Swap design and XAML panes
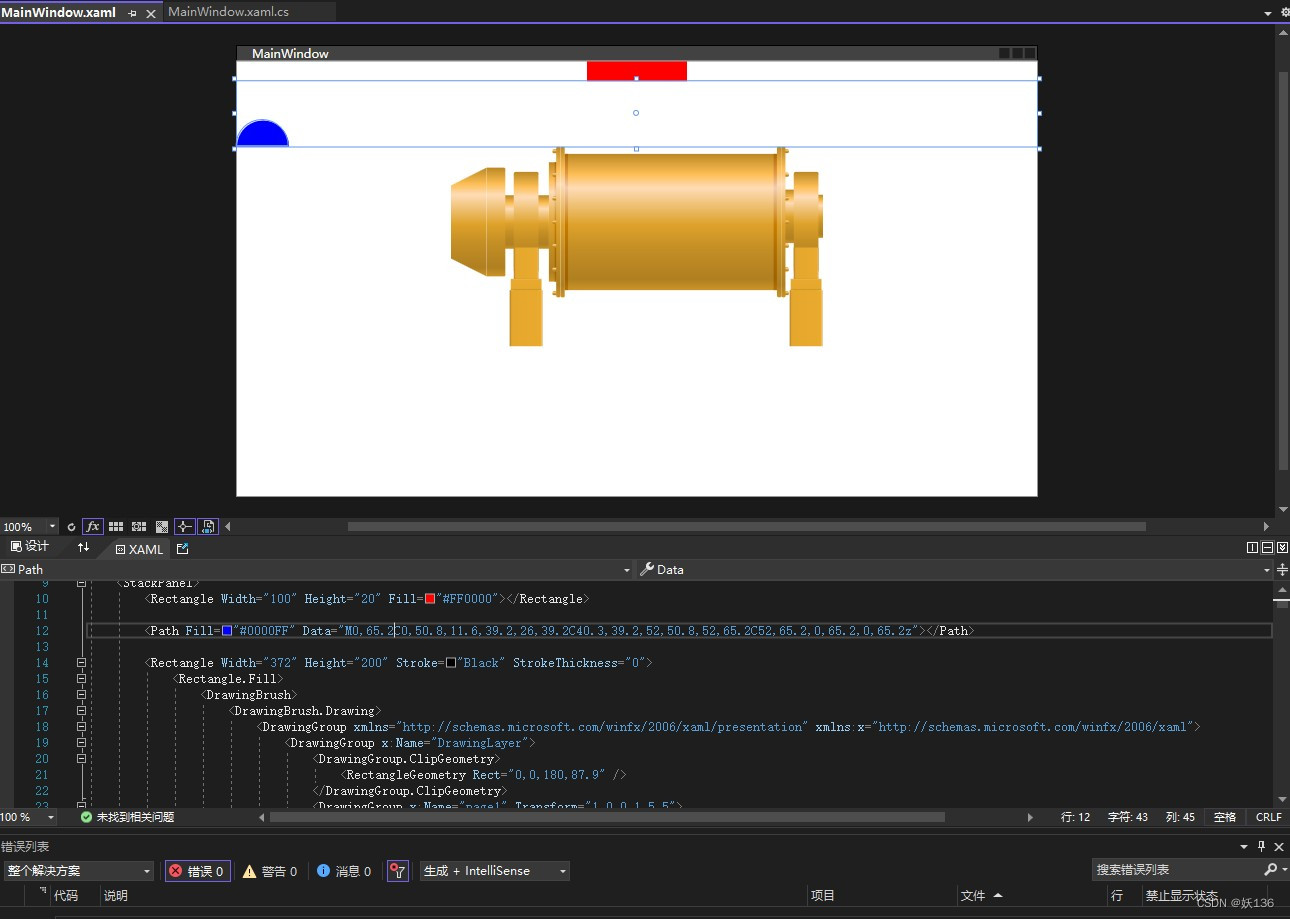1290x919 pixels. click(x=84, y=547)
